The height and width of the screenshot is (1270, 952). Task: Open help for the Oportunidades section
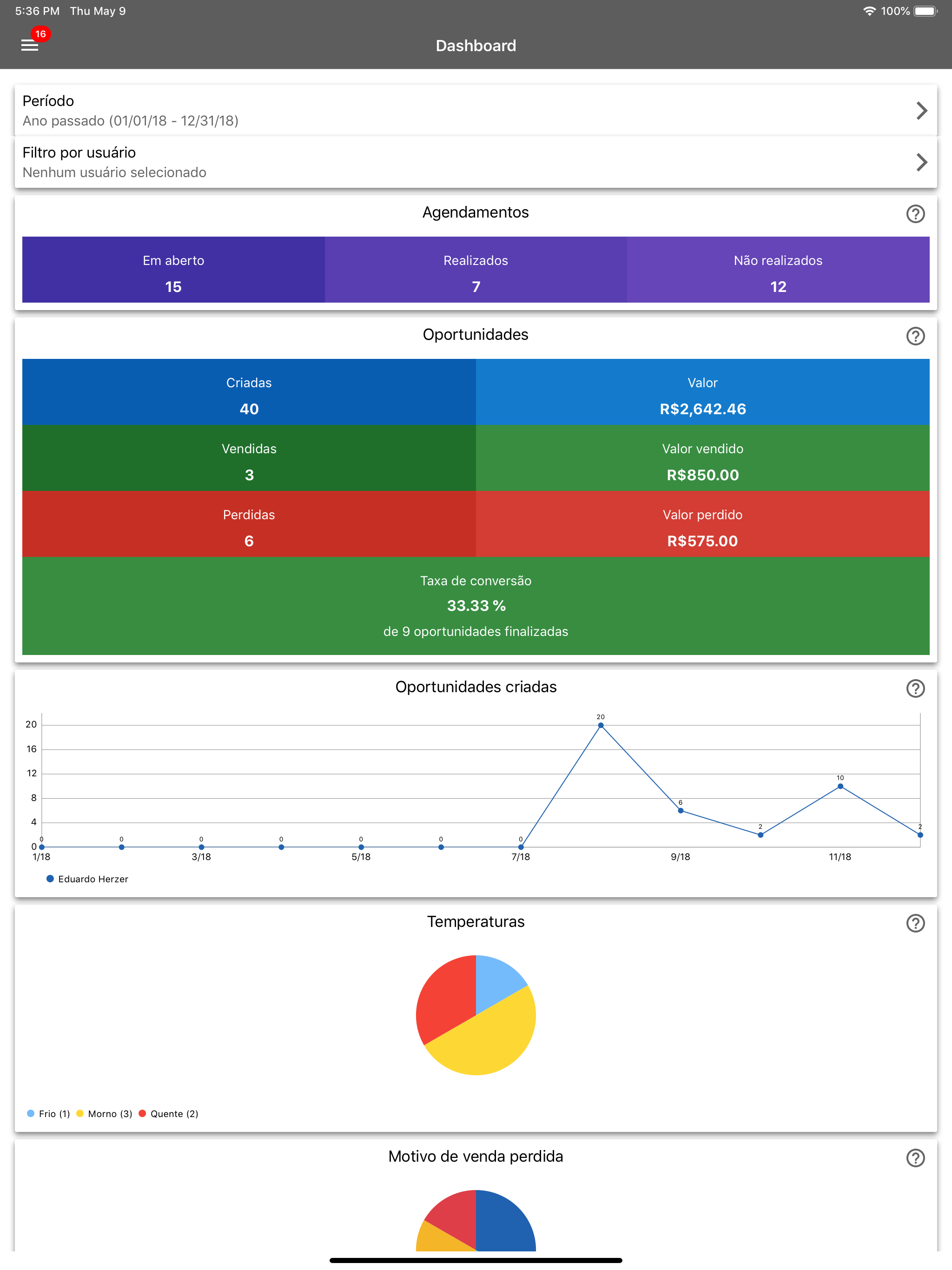coord(915,336)
